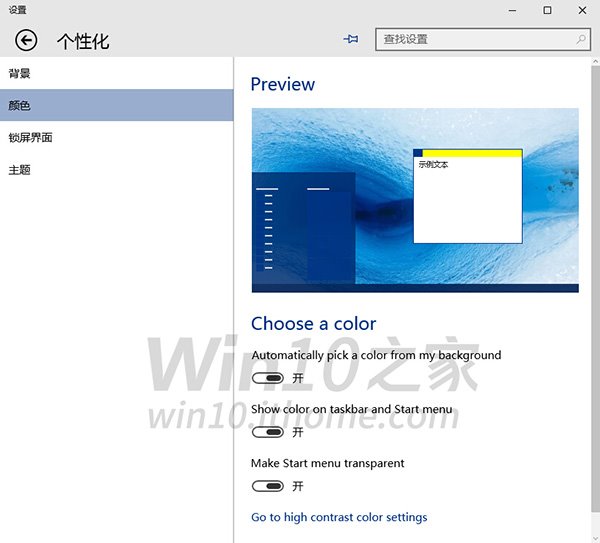Click the 个性化 page title
Screen dimensions: 600x543
(x=83, y=41)
